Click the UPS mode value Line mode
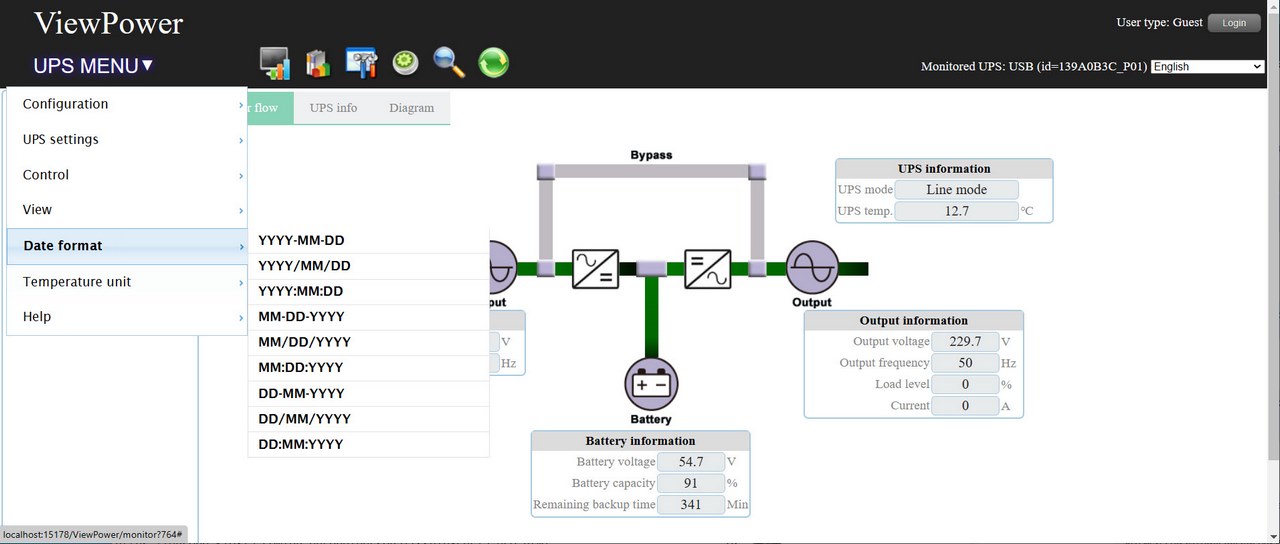The height and width of the screenshot is (544, 1280). (x=957, y=190)
